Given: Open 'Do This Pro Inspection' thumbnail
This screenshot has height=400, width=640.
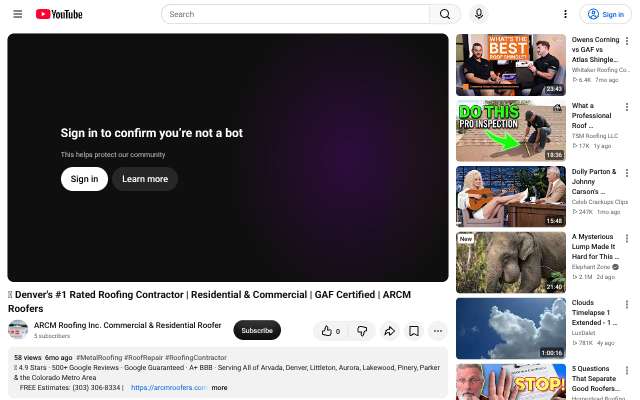Looking at the screenshot, I should click(511, 131).
